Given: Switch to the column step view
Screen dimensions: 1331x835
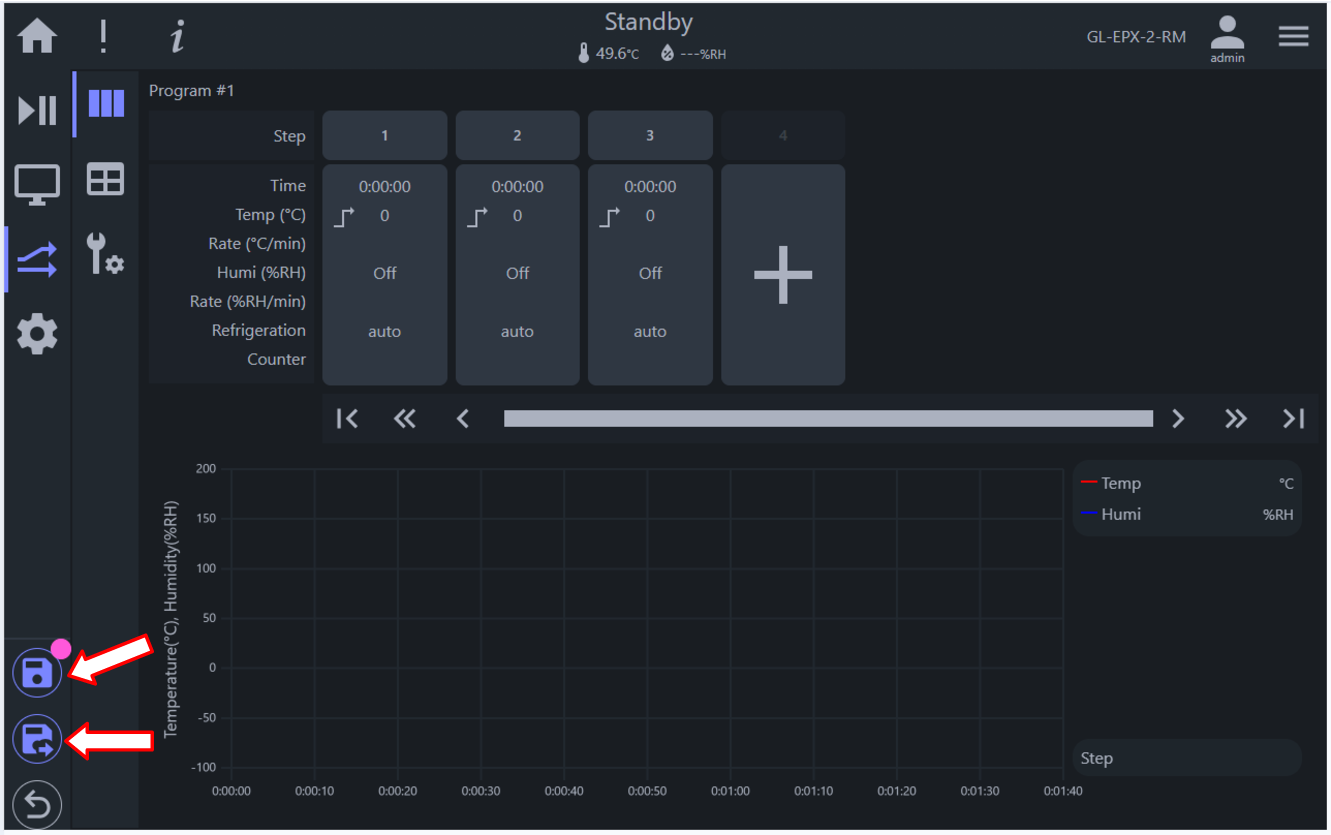Looking at the screenshot, I should pos(106,103).
